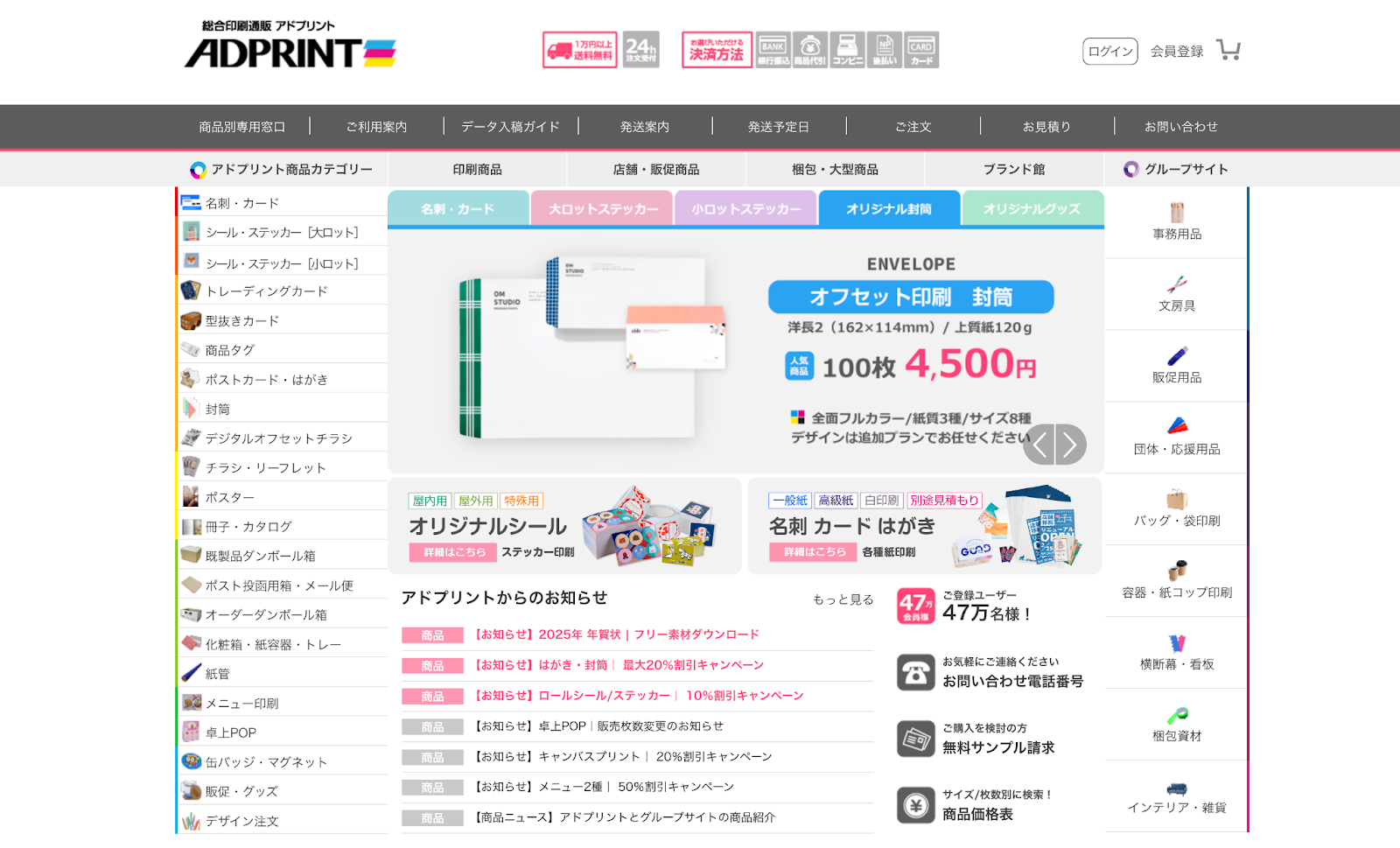
Task: Click the 販促用品 promotional goods icon
Action: (x=1177, y=356)
